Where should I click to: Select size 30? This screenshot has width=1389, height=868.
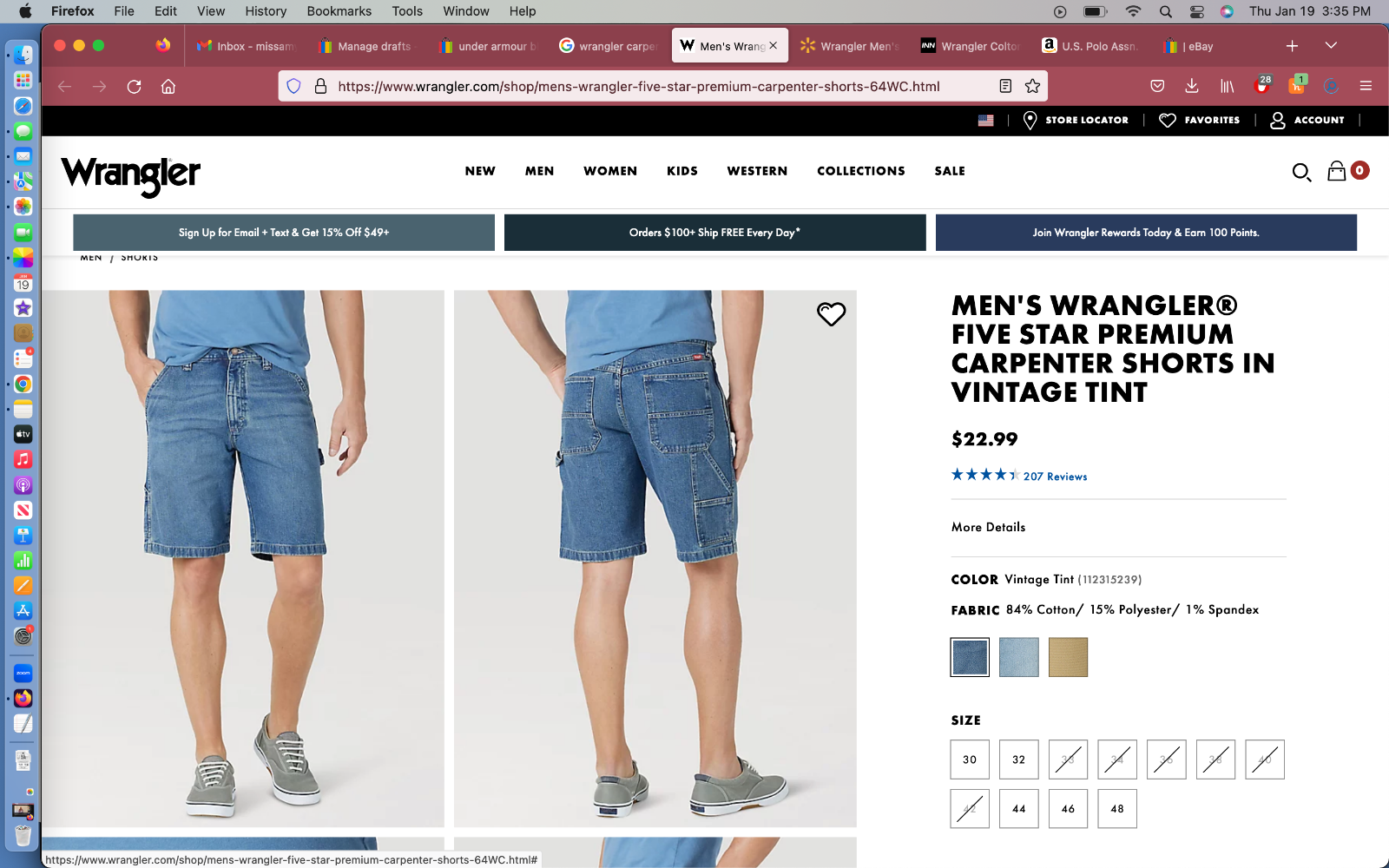(x=970, y=759)
